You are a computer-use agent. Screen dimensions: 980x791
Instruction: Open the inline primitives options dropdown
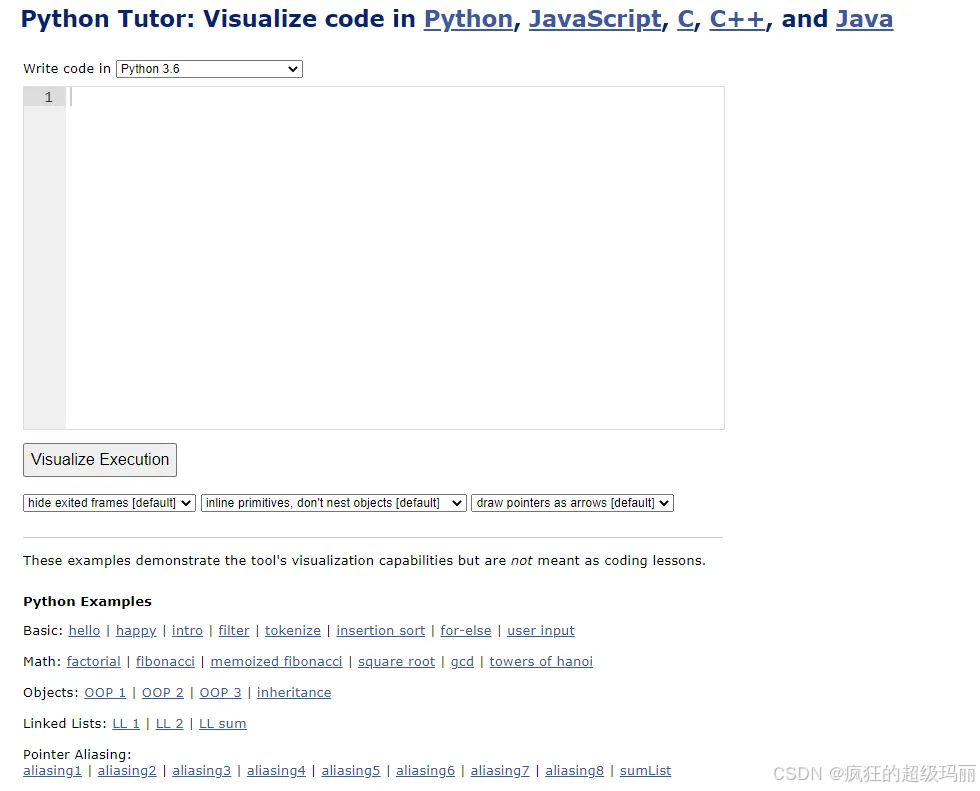tap(333, 503)
